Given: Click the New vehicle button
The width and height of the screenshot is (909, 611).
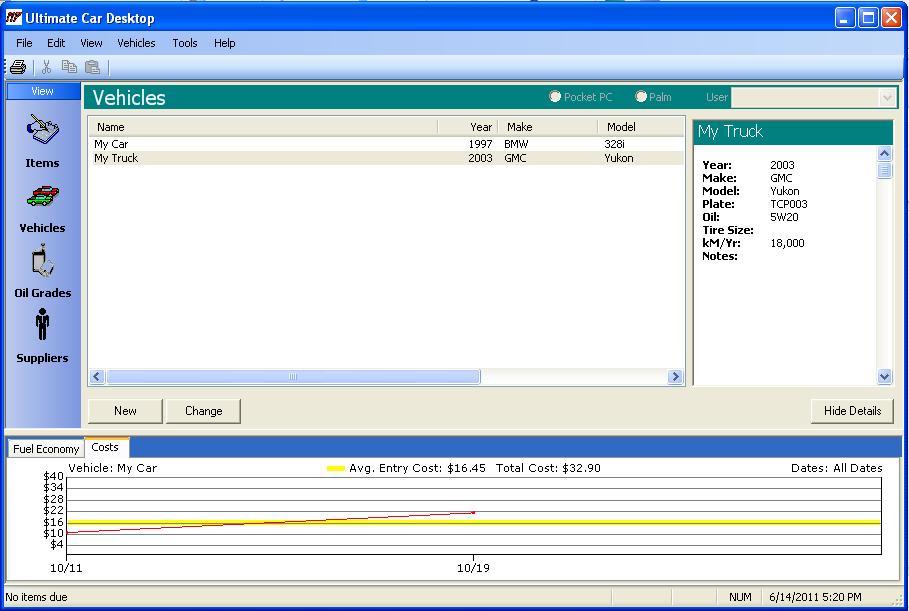Looking at the screenshot, I should click(x=125, y=411).
